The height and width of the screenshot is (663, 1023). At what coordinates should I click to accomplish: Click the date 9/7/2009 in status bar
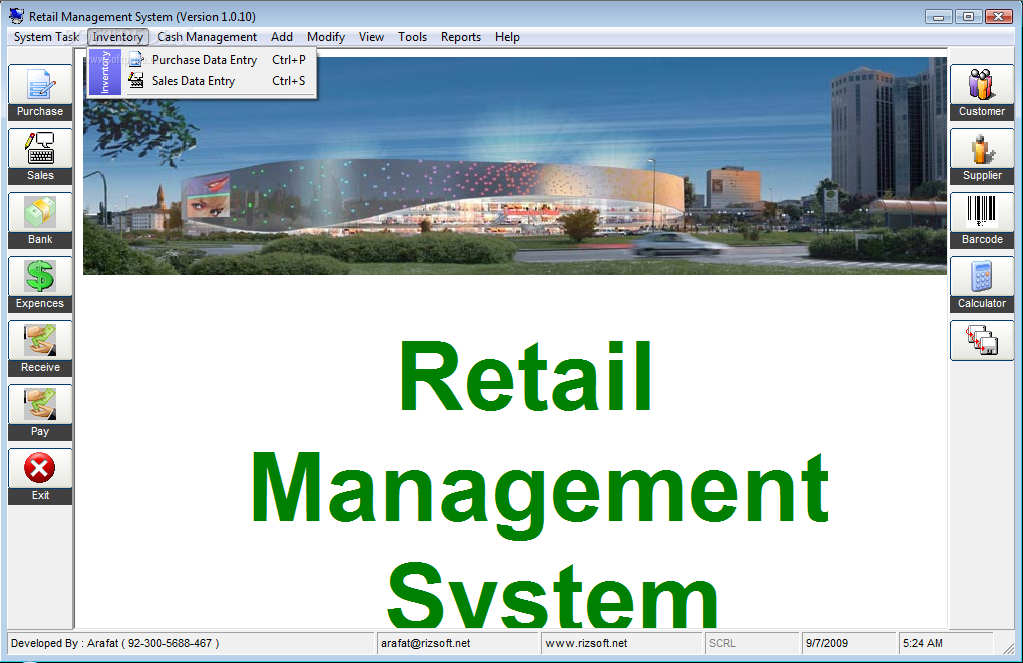pos(827,643)
